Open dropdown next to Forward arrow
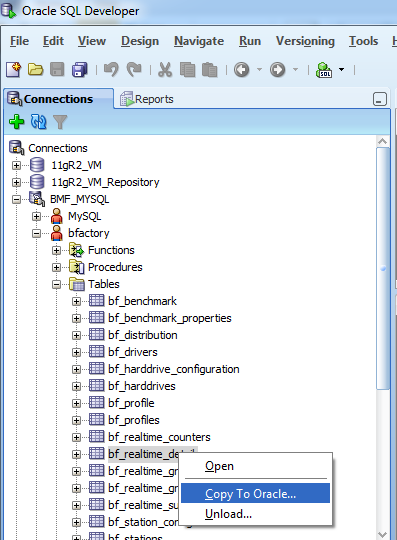 click(295, 70)
